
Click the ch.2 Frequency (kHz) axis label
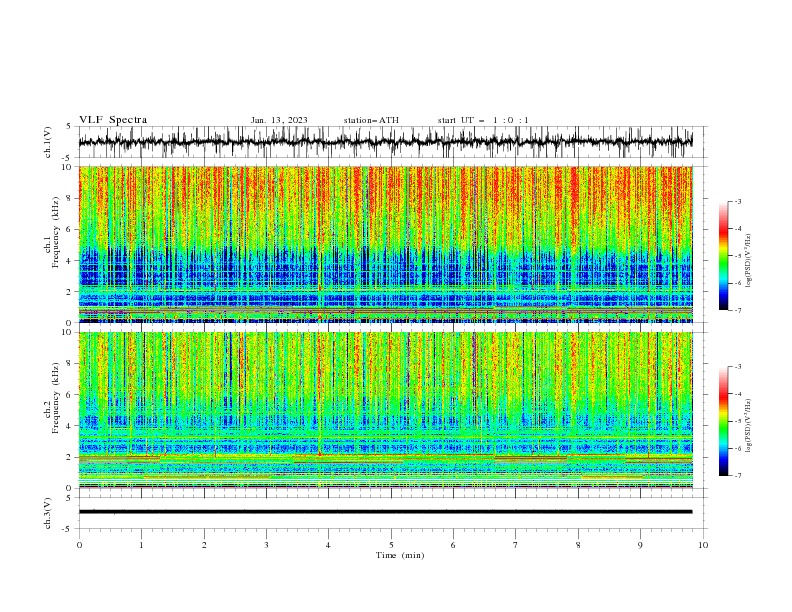(52, 398)
